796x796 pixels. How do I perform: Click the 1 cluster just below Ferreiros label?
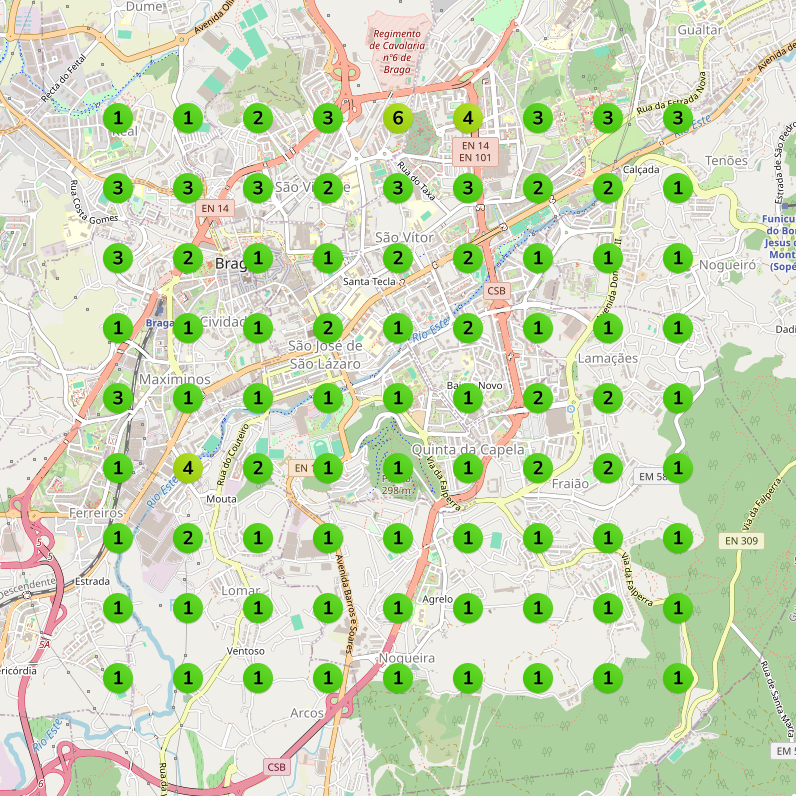pos(118,538)
